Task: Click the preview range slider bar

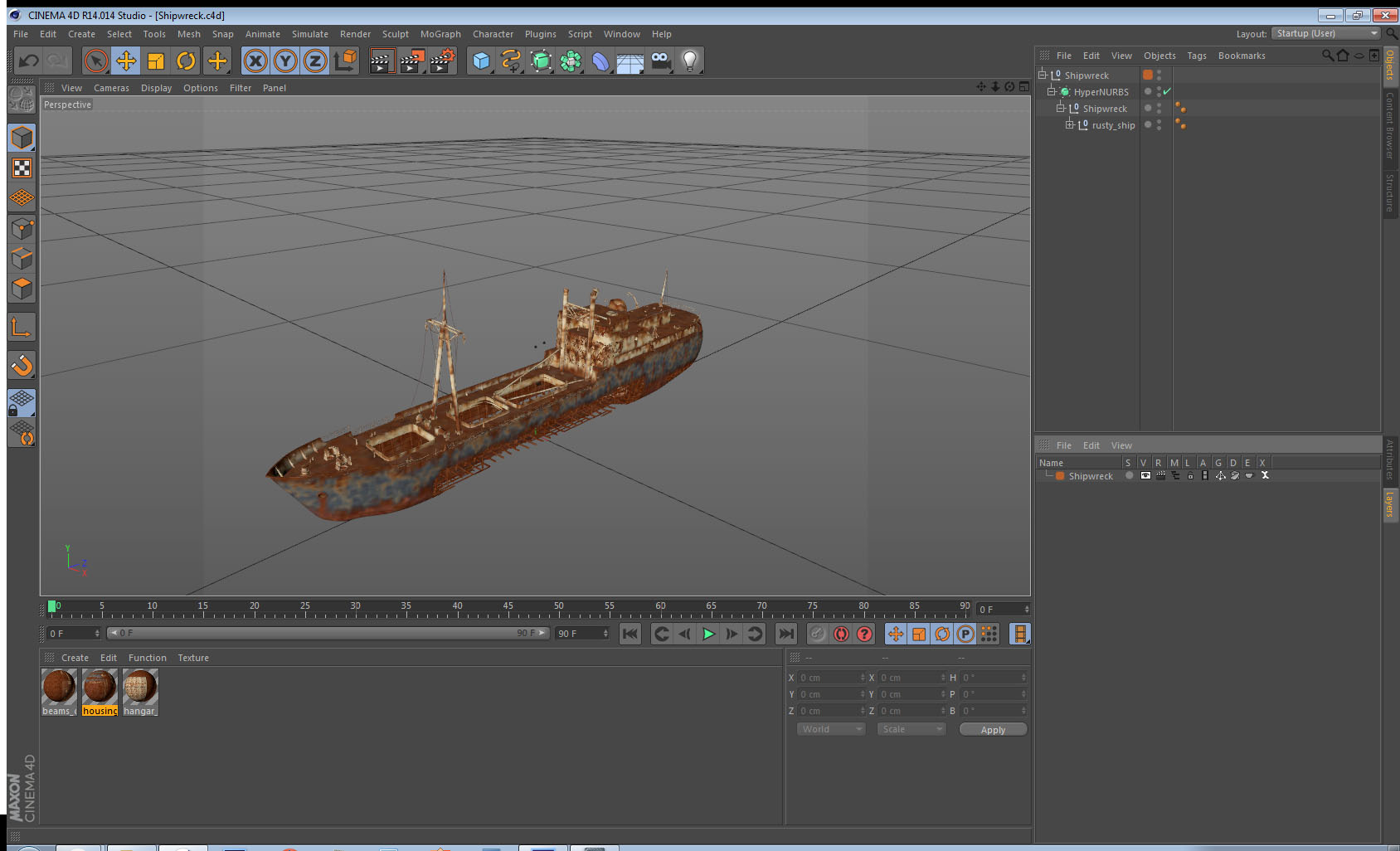Action: tap(328, 633)
